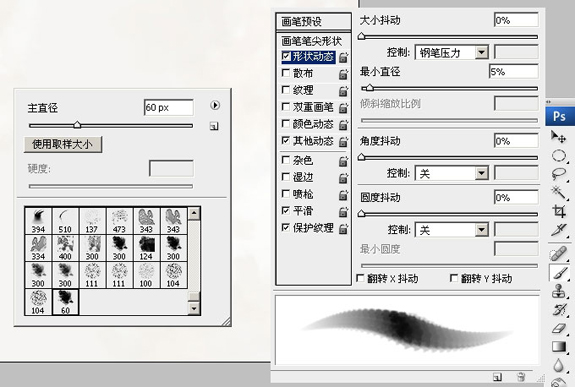The width and height of the screenshot is (575, 387).
Task: Select the Magic Wand tool
Action: [x=558, y=192]
